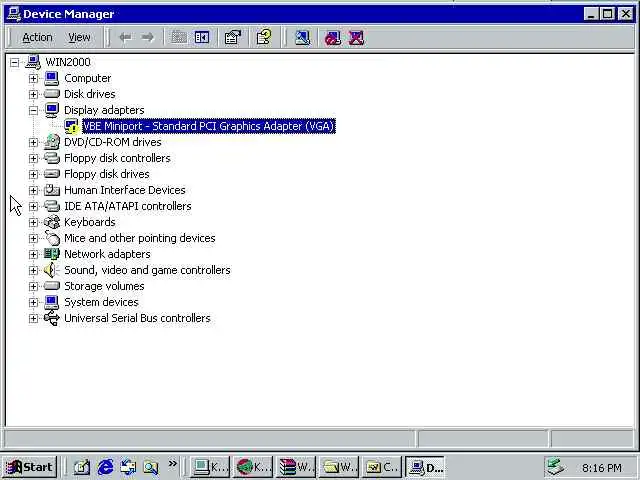Collapse the Display adapters category
The height and width of the screenshot is (480, 640).
[x=33, y=110]
